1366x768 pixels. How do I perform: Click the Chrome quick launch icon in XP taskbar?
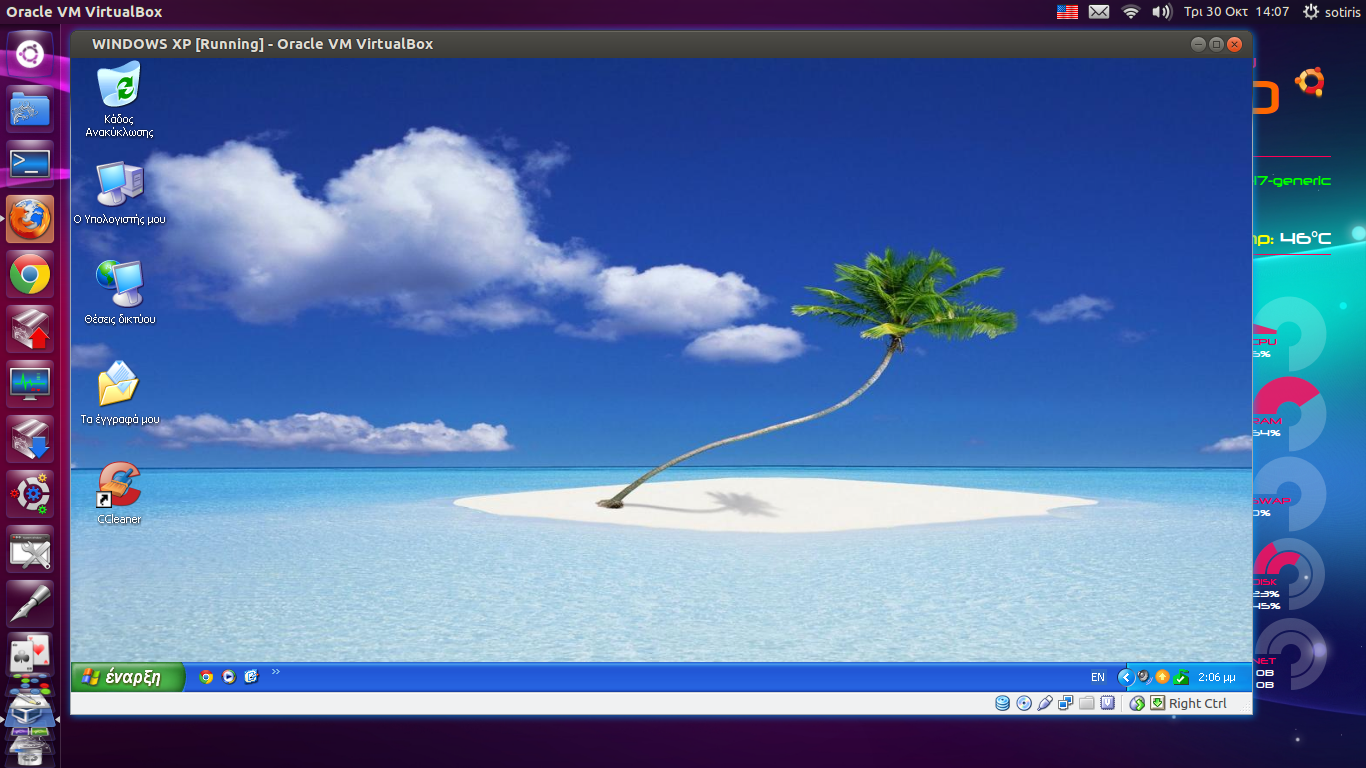point(206,677)
